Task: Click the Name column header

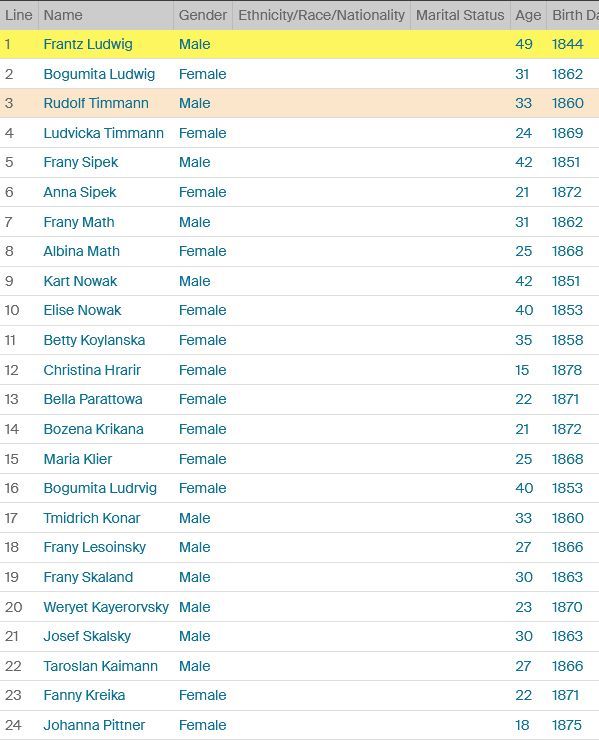Action: coord(63,15)
